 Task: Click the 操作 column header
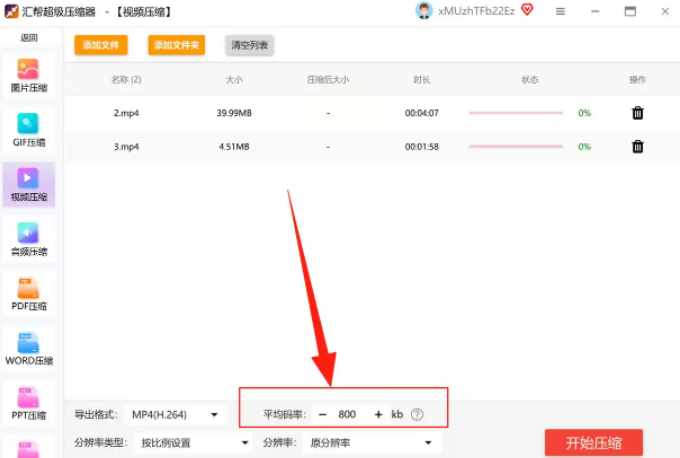pyautogui.click(x=638, y=79)
